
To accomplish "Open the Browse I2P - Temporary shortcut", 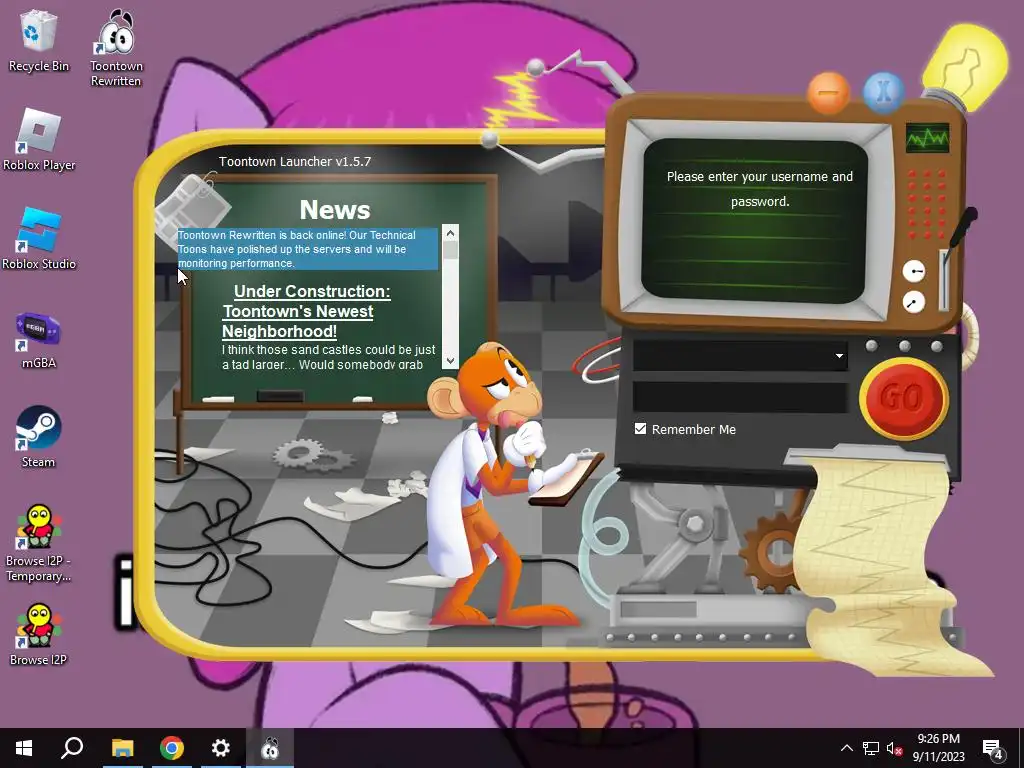I will tap(39, 542).
